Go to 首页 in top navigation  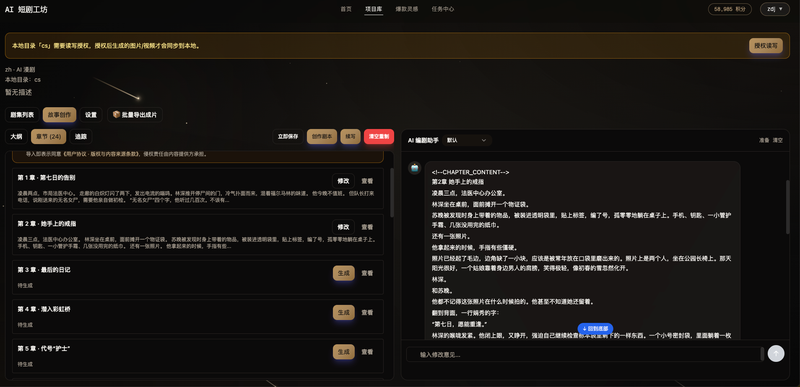pyautogui.click(x=346, y=9)
